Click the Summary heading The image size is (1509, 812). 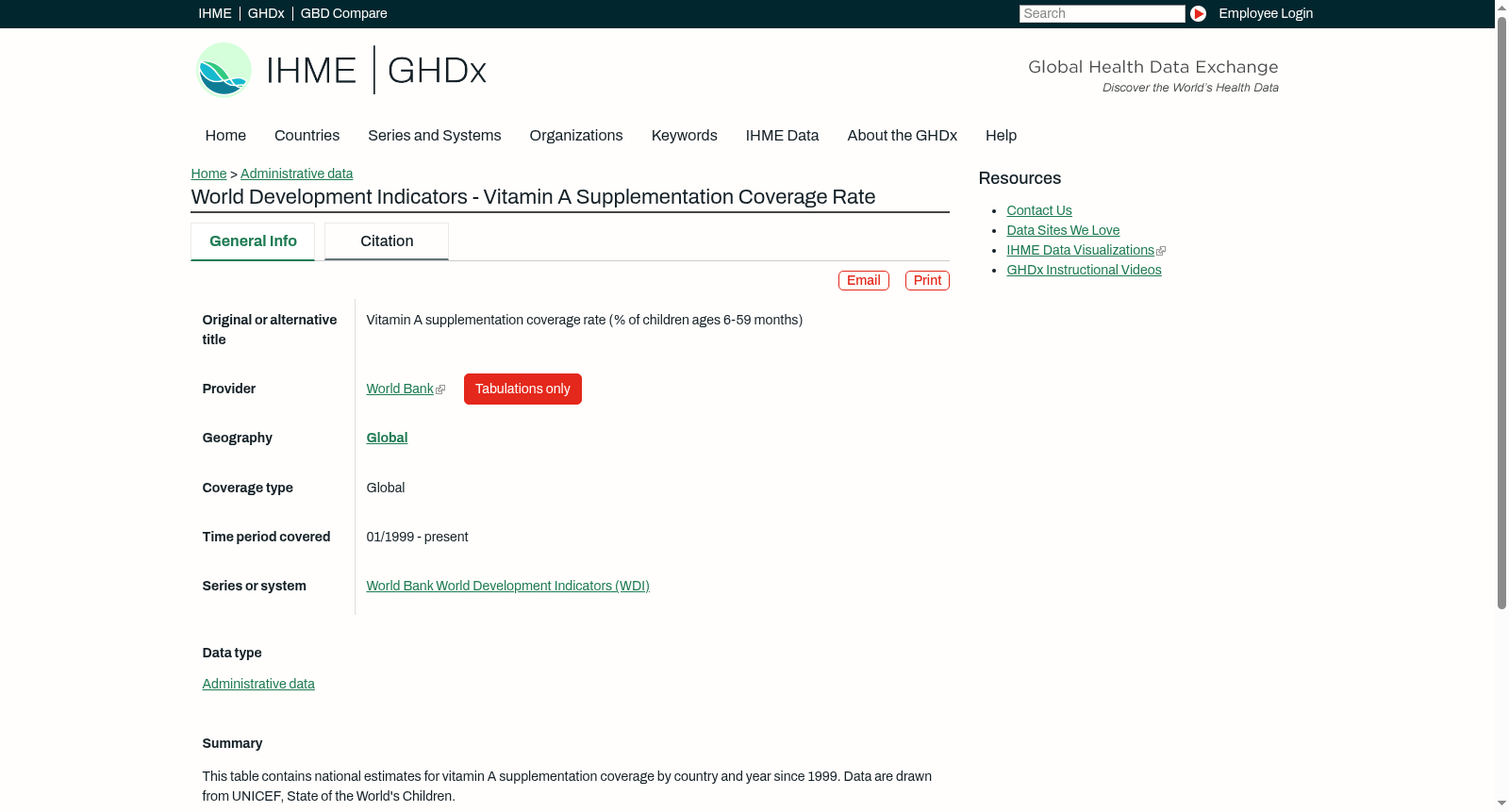[232, 743]
